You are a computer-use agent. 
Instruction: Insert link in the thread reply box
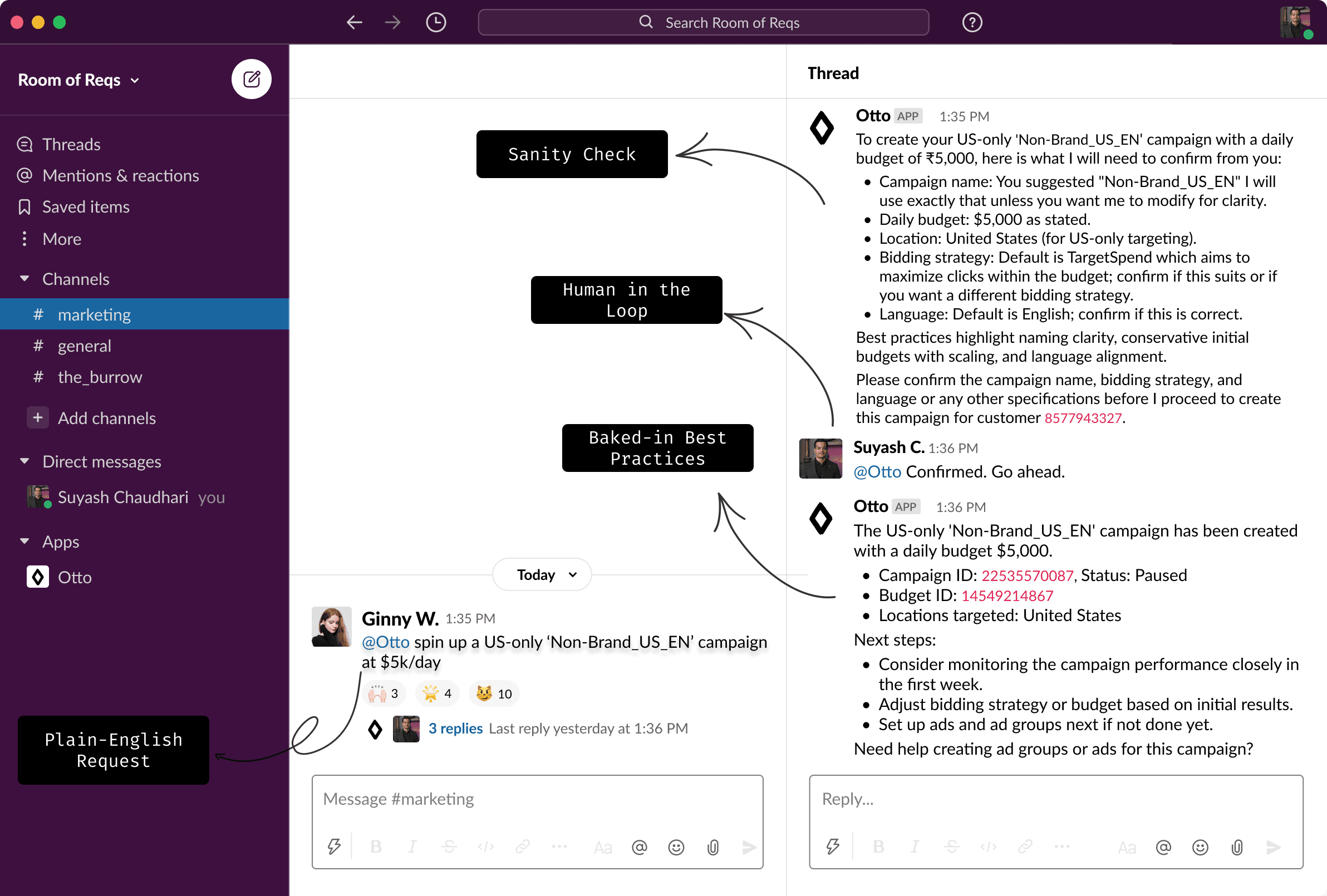1025,846
